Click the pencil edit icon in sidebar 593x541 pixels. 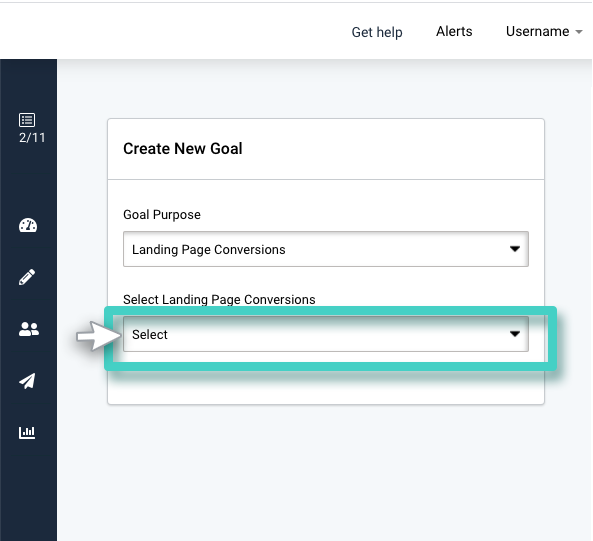(27, 277)
